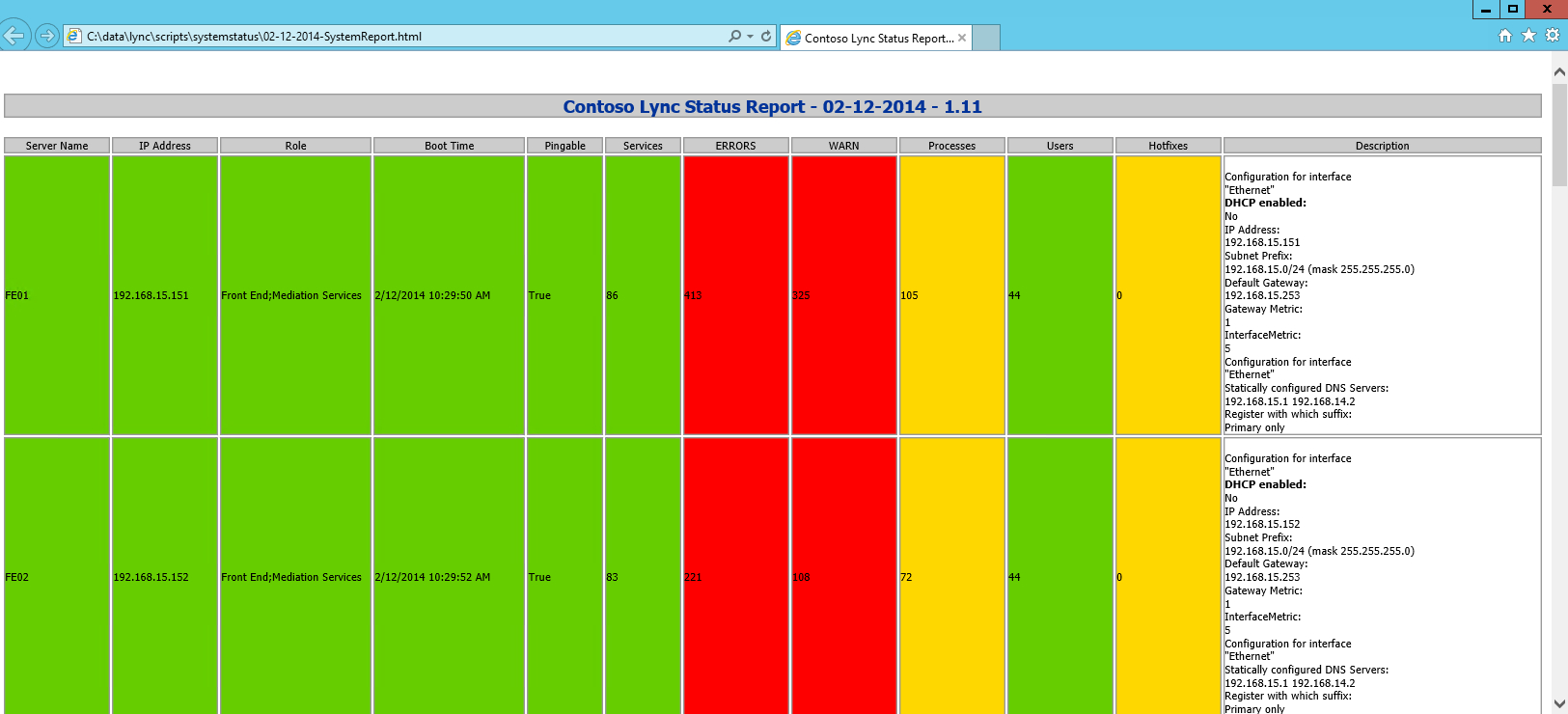Click the Processes column header
The height and width of the screenshot is (714, 1568).
[951, 146]
